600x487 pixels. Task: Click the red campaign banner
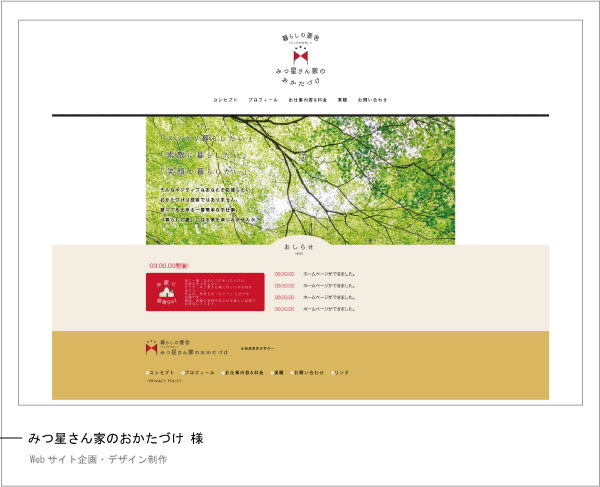(205, 291)
